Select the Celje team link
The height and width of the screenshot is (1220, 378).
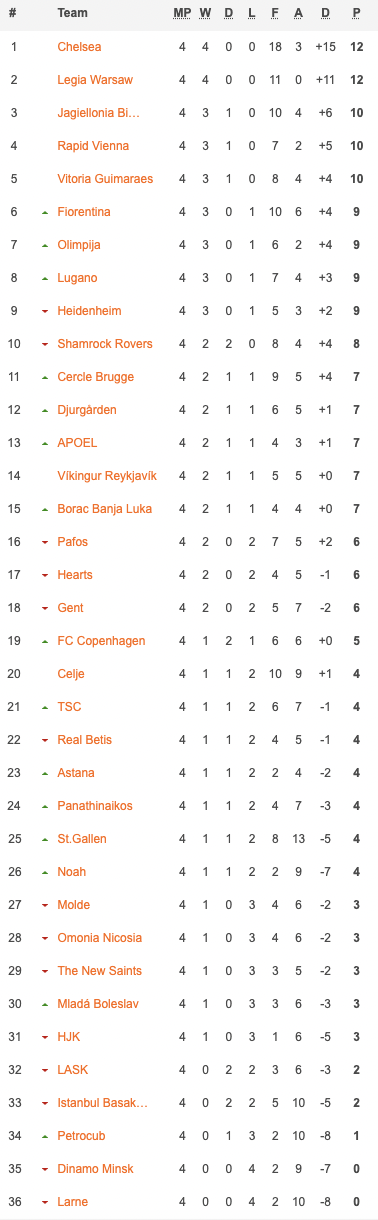tap(71, 674)
